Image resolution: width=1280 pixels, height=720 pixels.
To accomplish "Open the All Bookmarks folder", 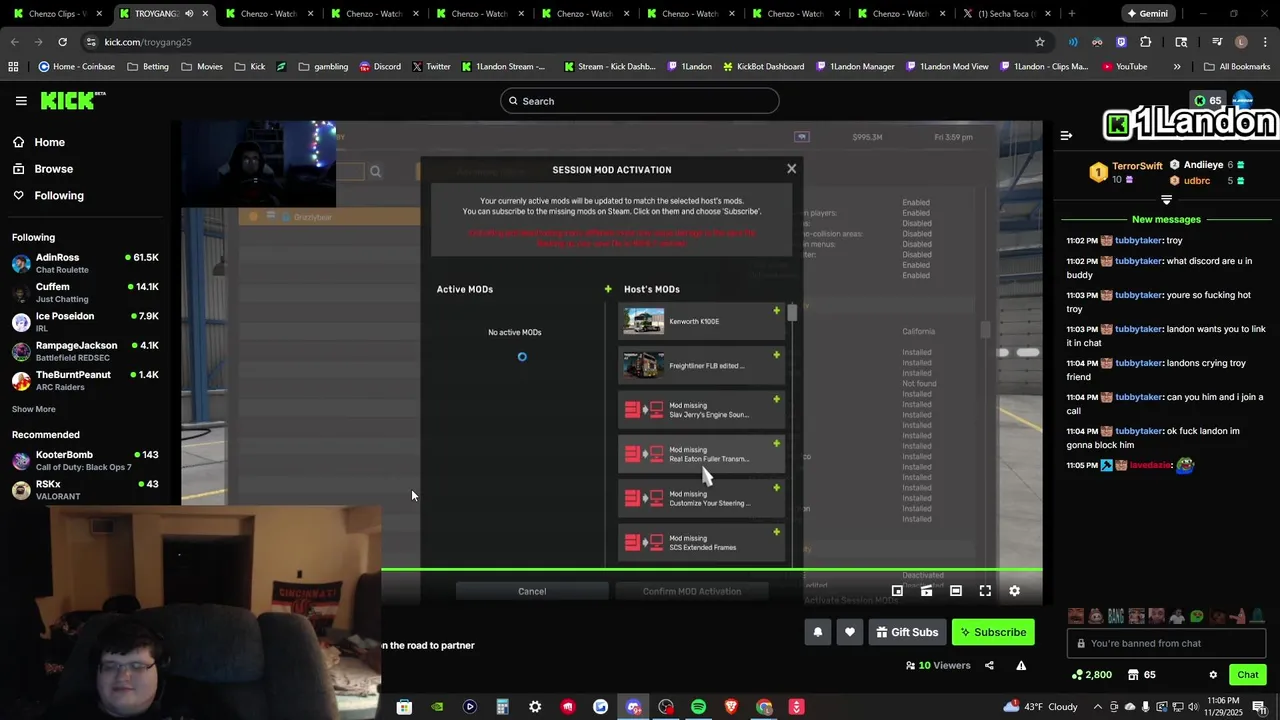I will point(1237,67).
